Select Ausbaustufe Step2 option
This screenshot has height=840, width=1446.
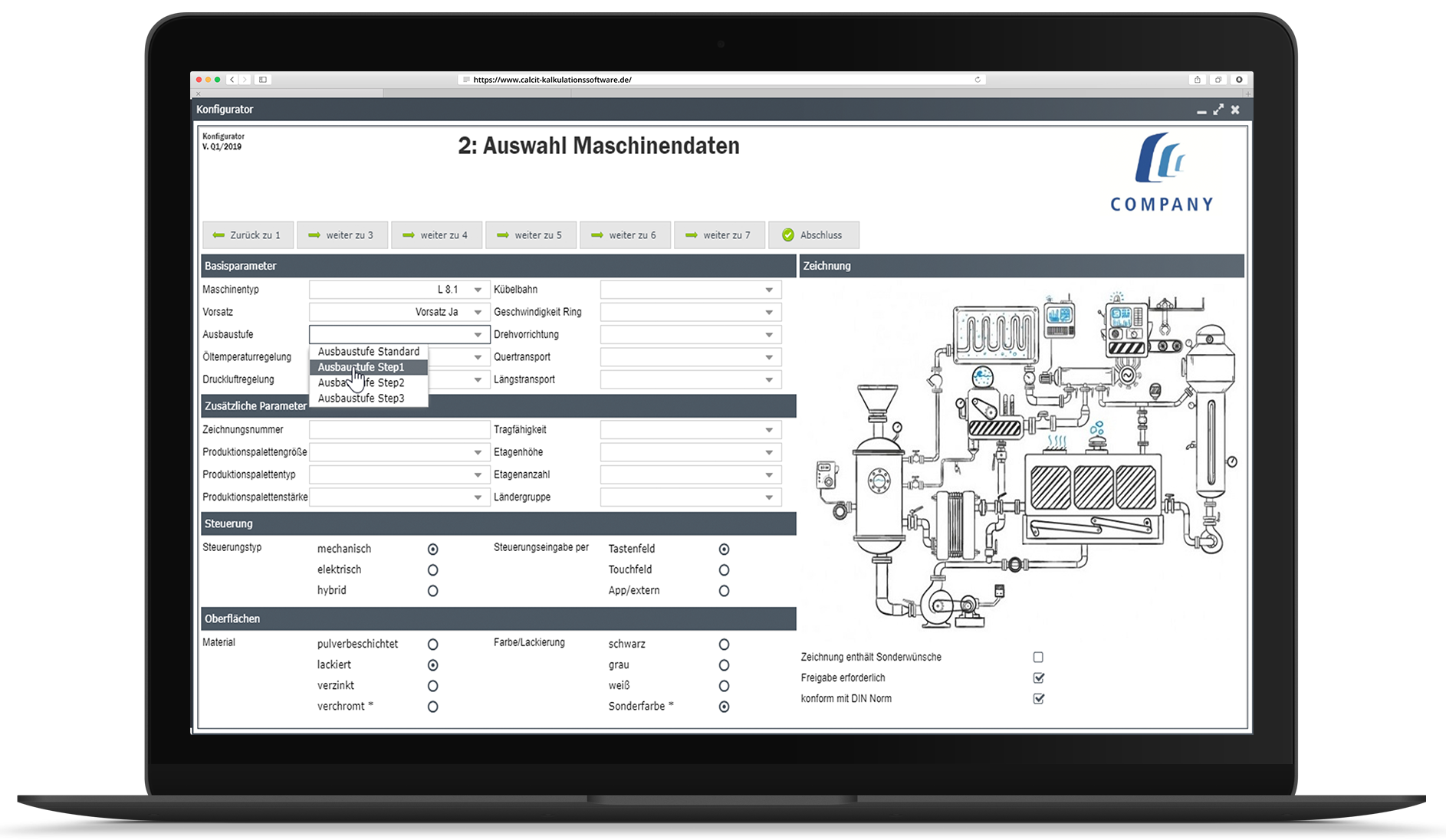coord(369,382)
